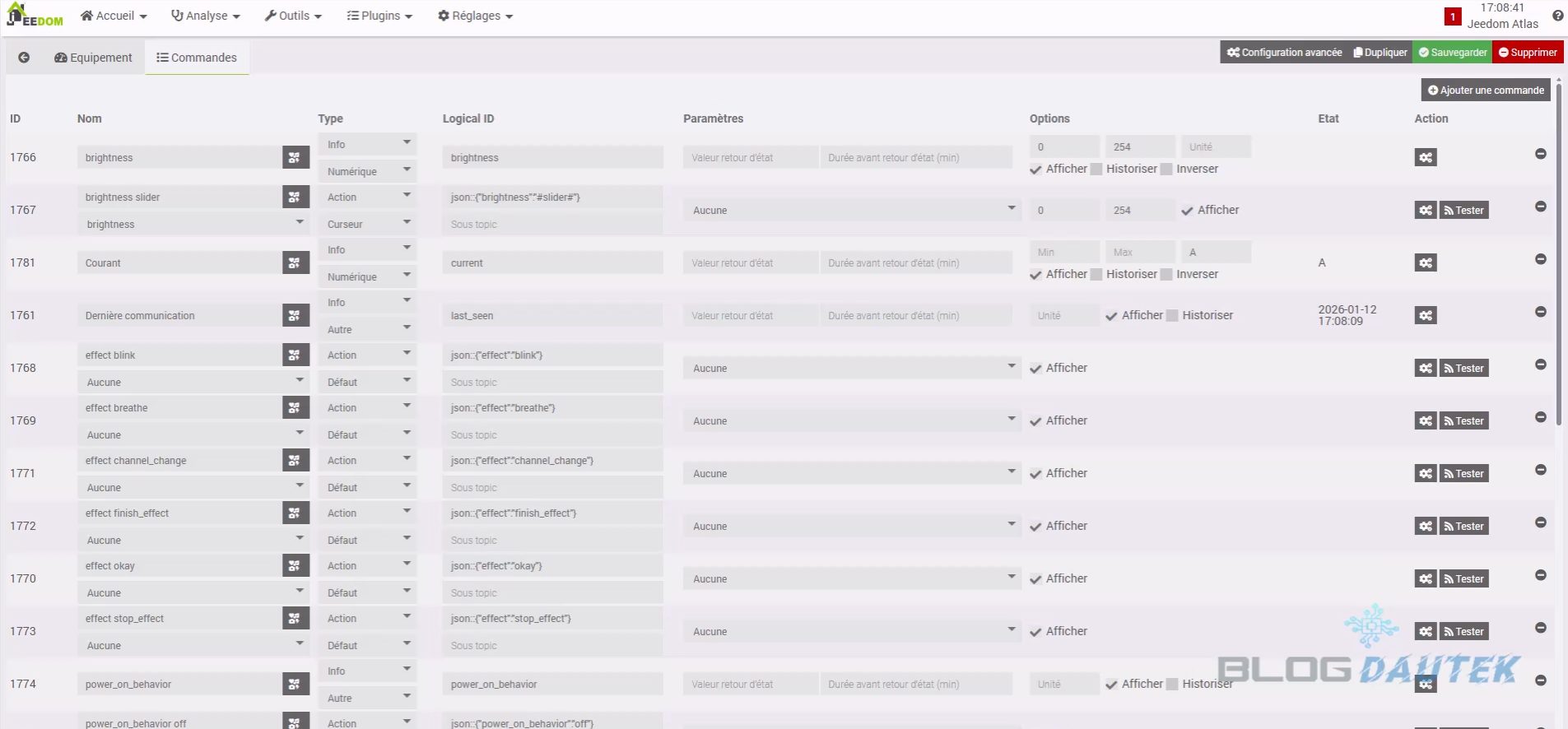Click the back arrow icon beside Equipement
The width and height of the screenshot is (1568, 729).
(x=24, y=58)
